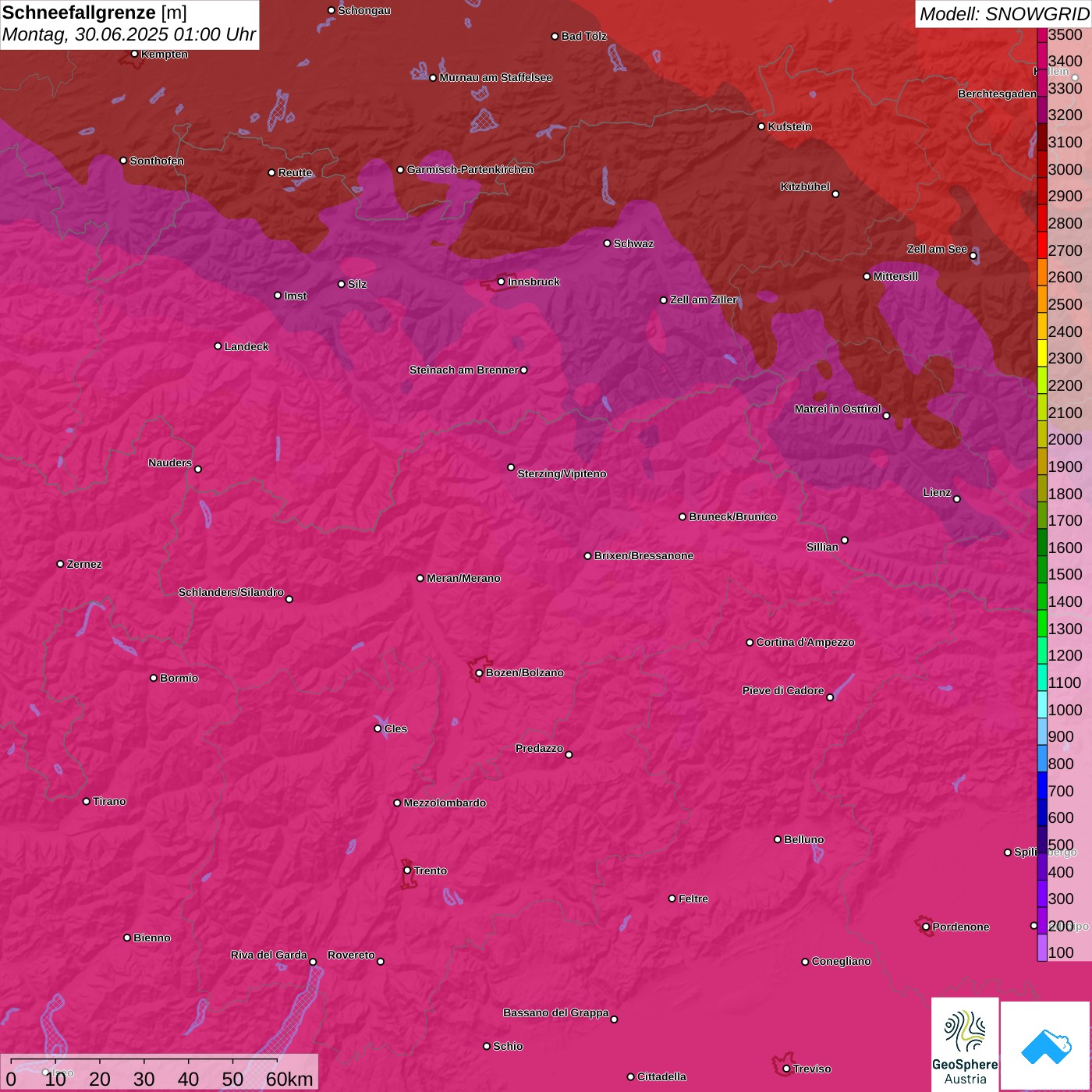Select the "Montag, 30.06.2025 01:00 Uhr" timestamp
Viewport: 1092px width, 1092px height.
129,35
